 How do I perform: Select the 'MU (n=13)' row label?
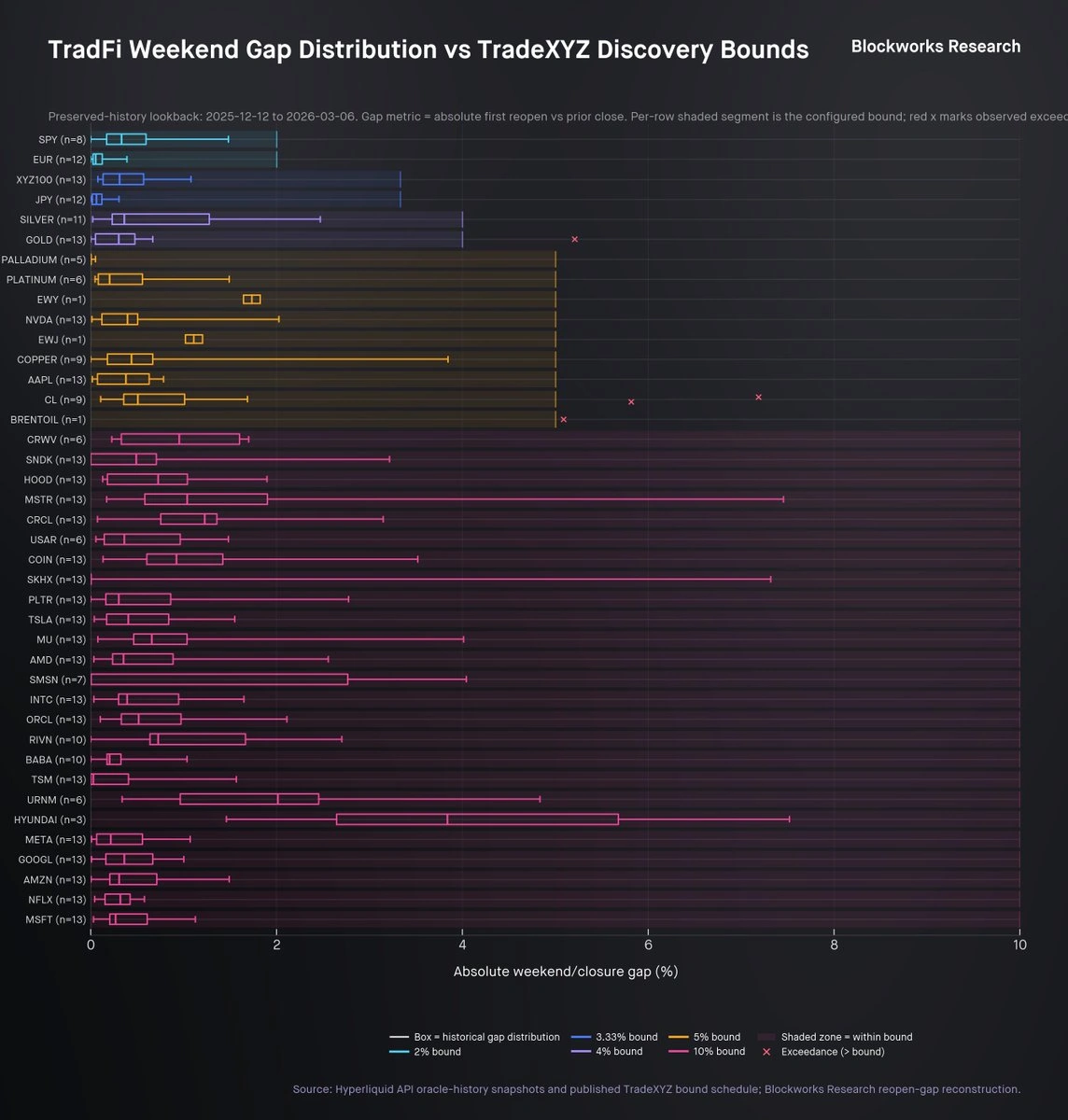coord(61,639)
